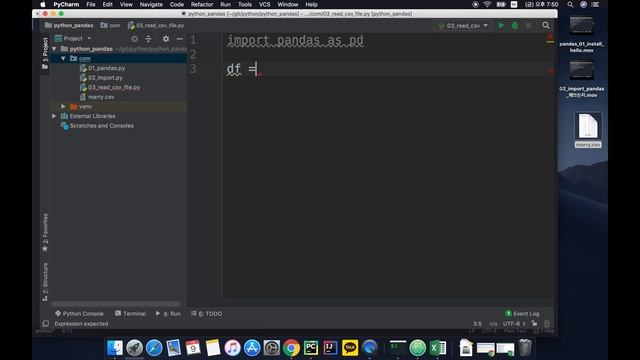Place cursor on import pandas line
Screen dimensions: 640x360
(295, 40)
